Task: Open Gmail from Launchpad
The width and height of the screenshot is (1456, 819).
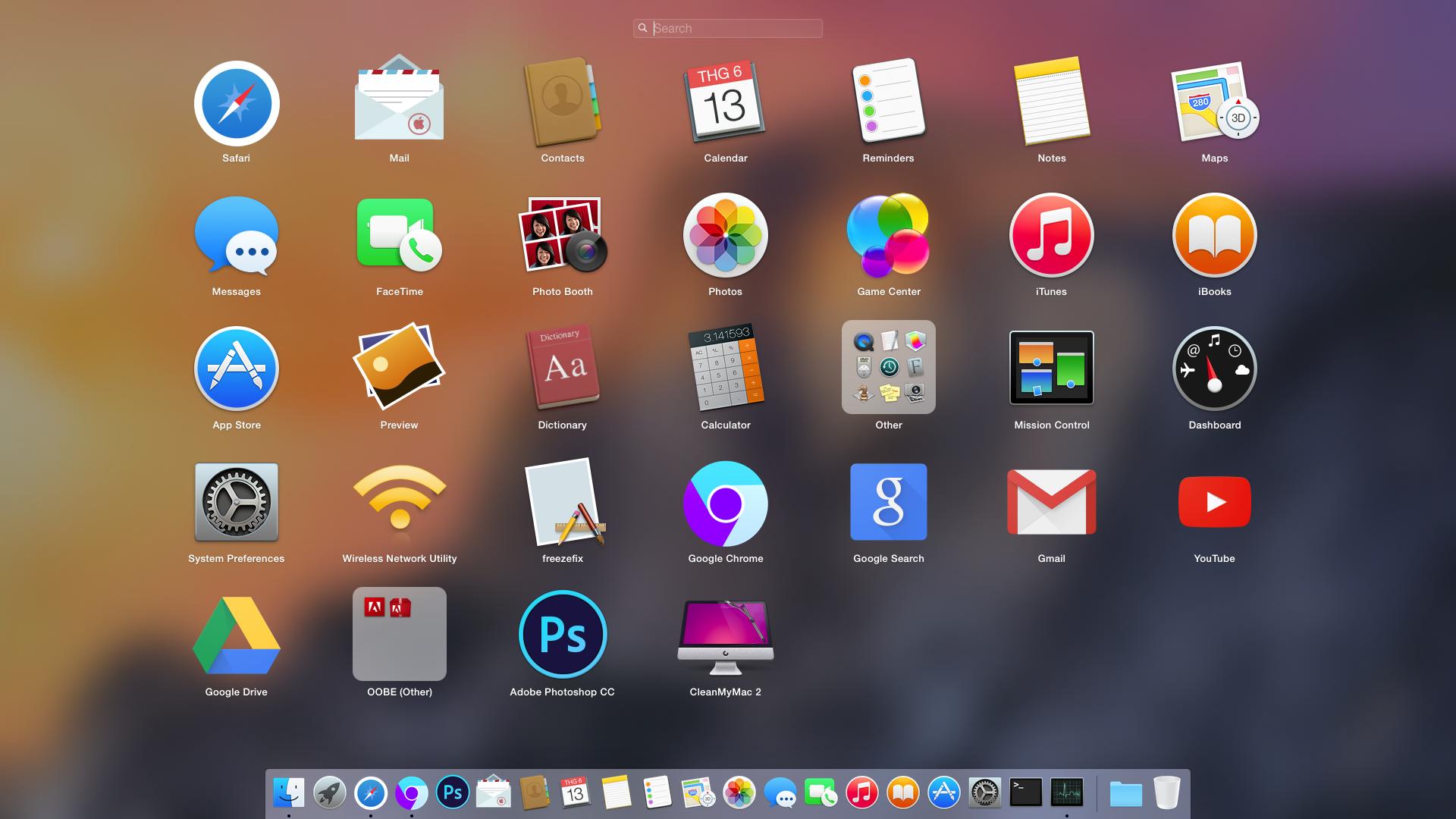Action: tap(1051, 502)
